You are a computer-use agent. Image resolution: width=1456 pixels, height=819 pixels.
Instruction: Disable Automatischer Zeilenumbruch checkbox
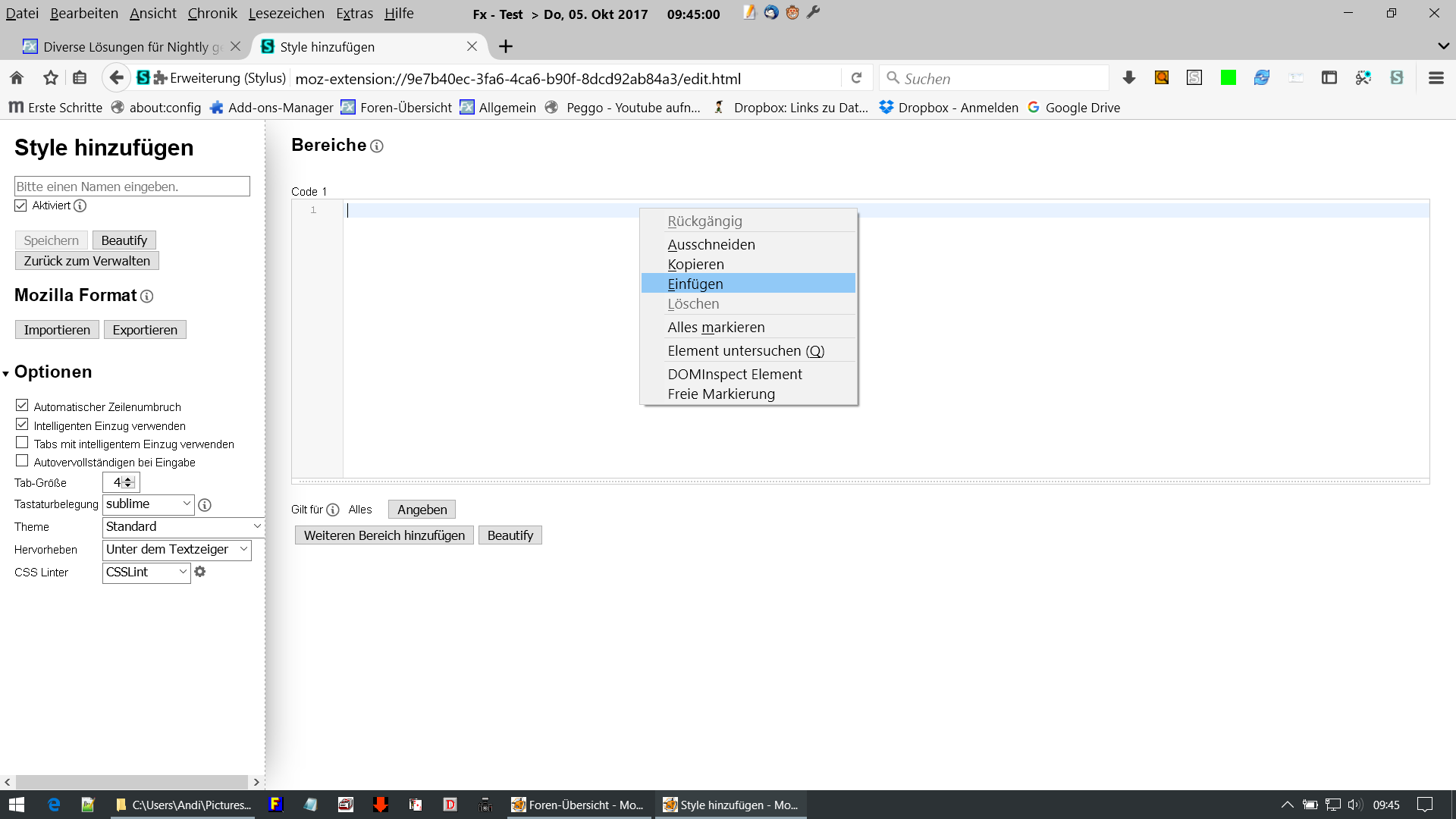(x=22, y=406)
